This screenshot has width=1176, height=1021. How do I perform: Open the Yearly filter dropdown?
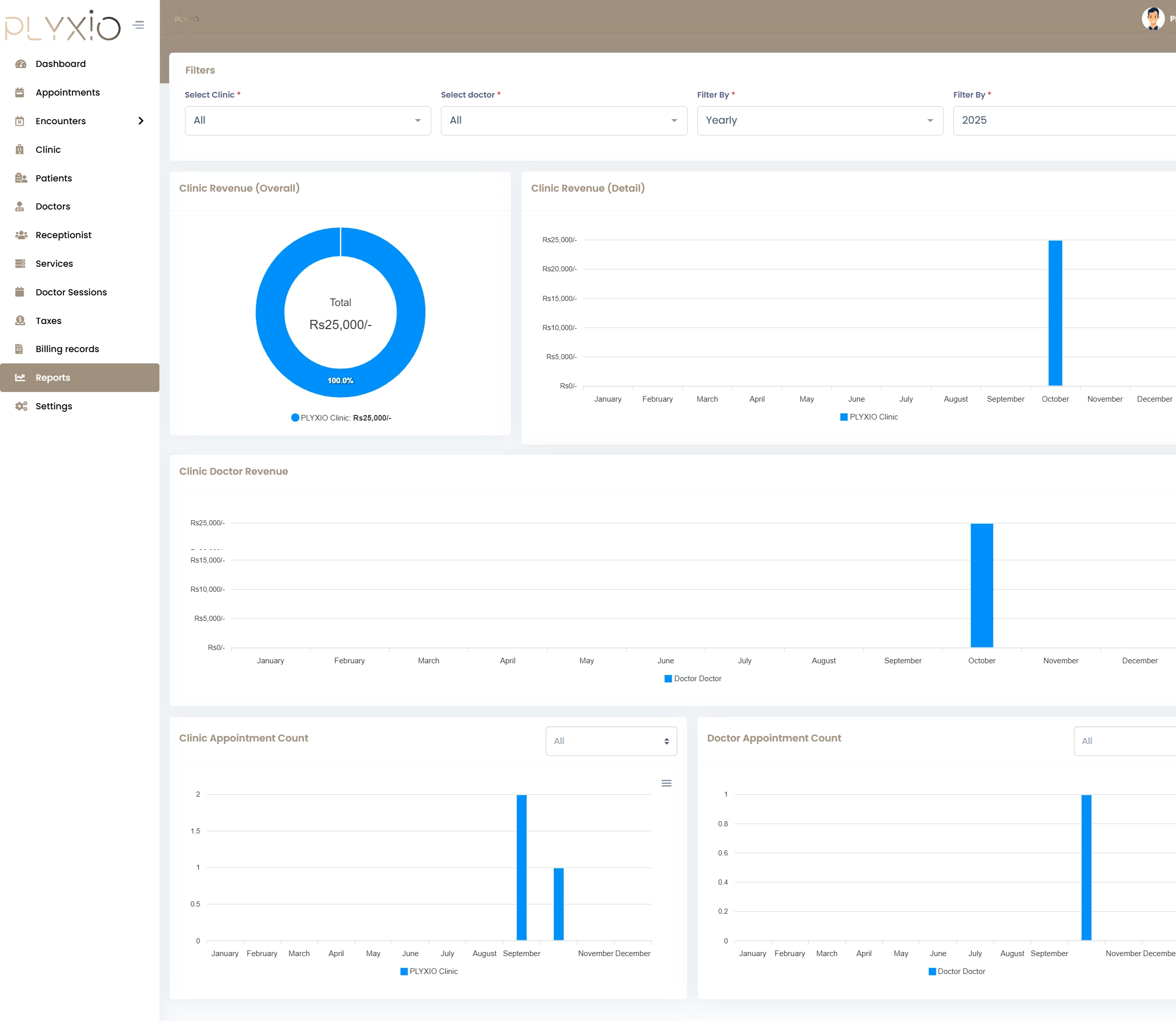[819, 120]
